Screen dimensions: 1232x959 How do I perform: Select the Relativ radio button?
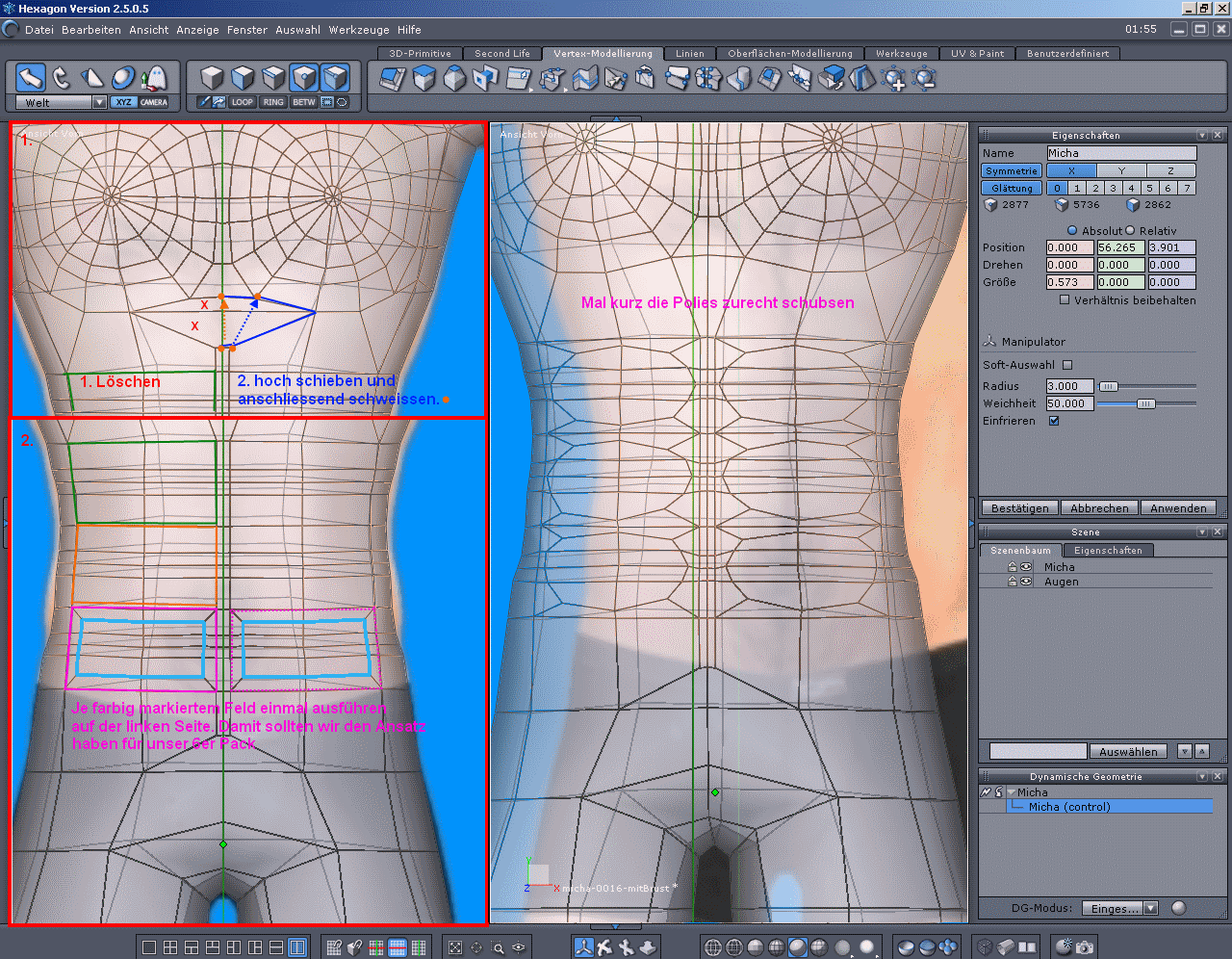click(1130, 231)
